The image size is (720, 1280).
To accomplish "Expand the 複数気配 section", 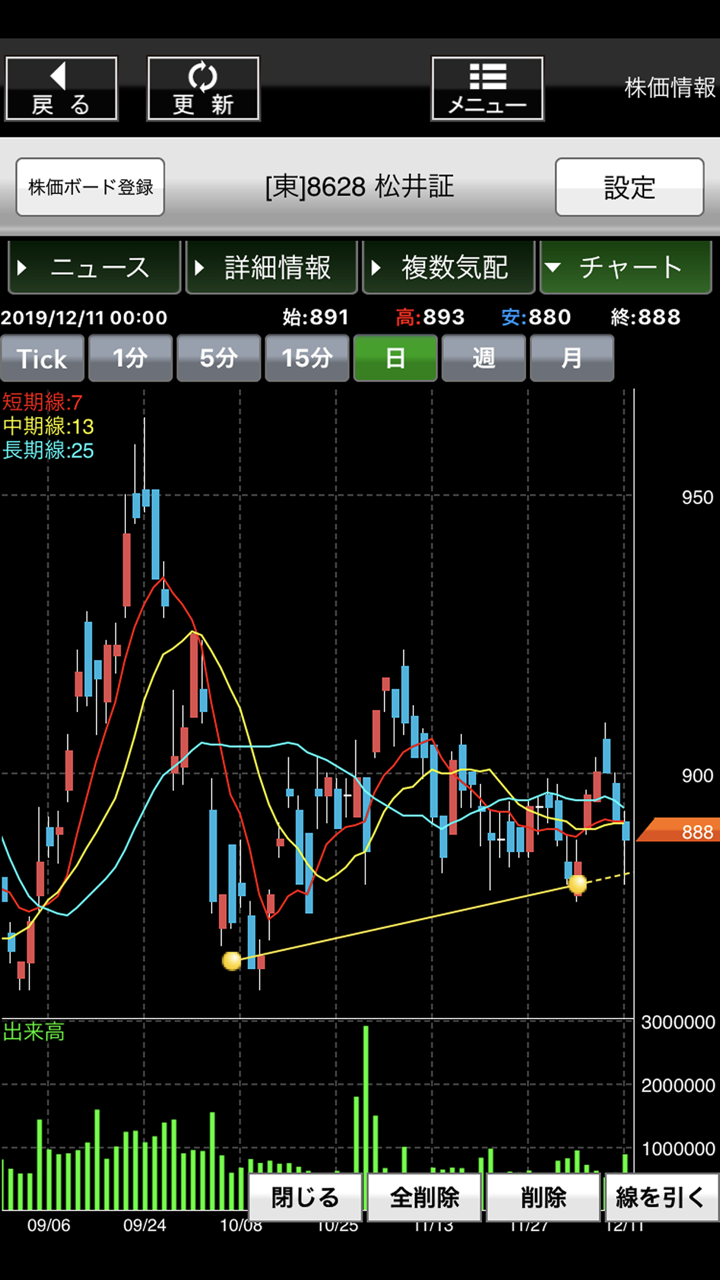I will click(x=450, y=268).
